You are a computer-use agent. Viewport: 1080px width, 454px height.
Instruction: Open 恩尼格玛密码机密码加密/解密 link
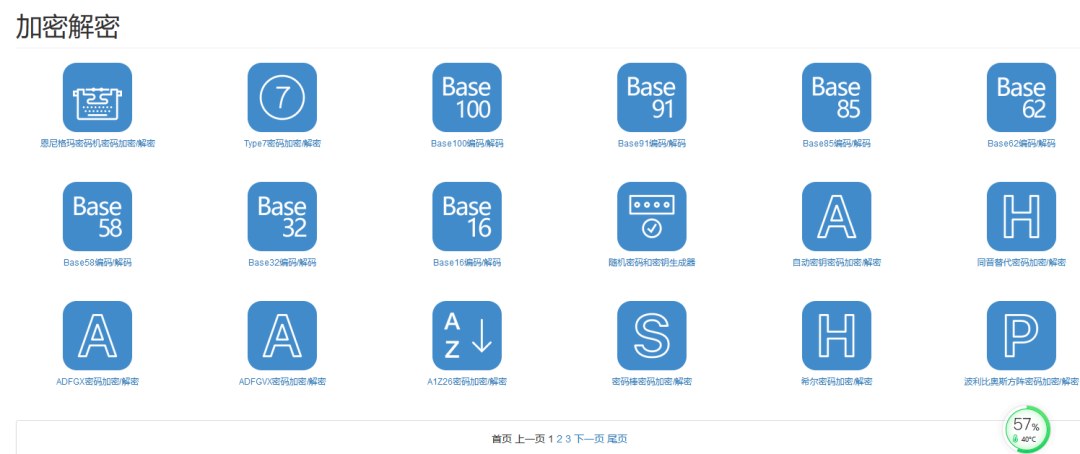pos(97,143)
